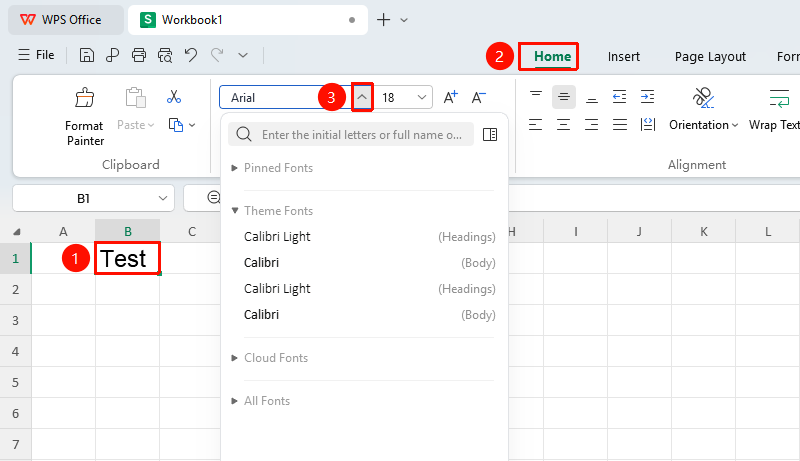Center text horizontally
This screenshot has width=800, height=461.
564,124
